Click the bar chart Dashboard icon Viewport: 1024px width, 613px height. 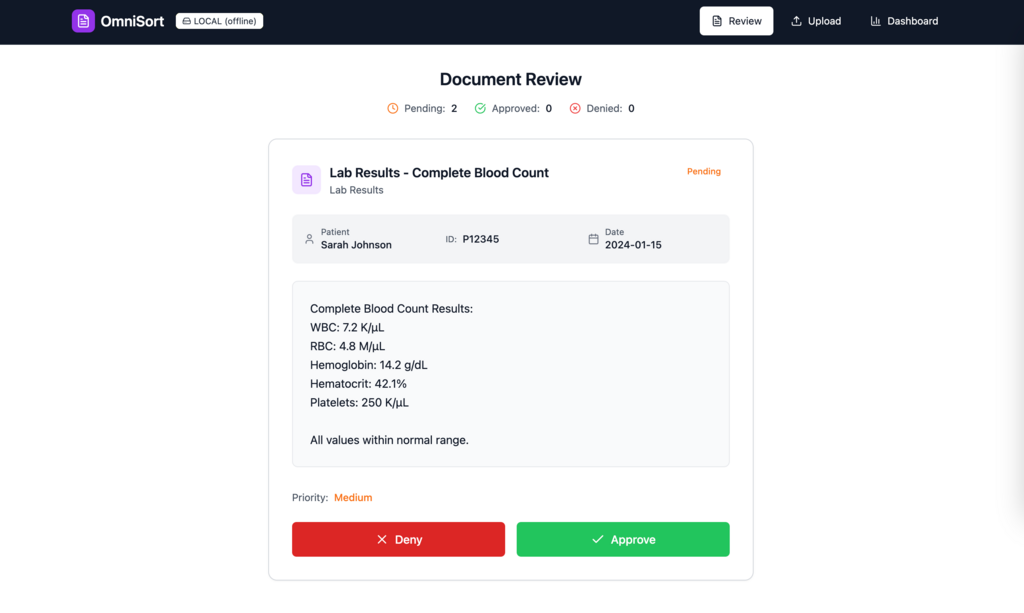(x=876, y=21)
